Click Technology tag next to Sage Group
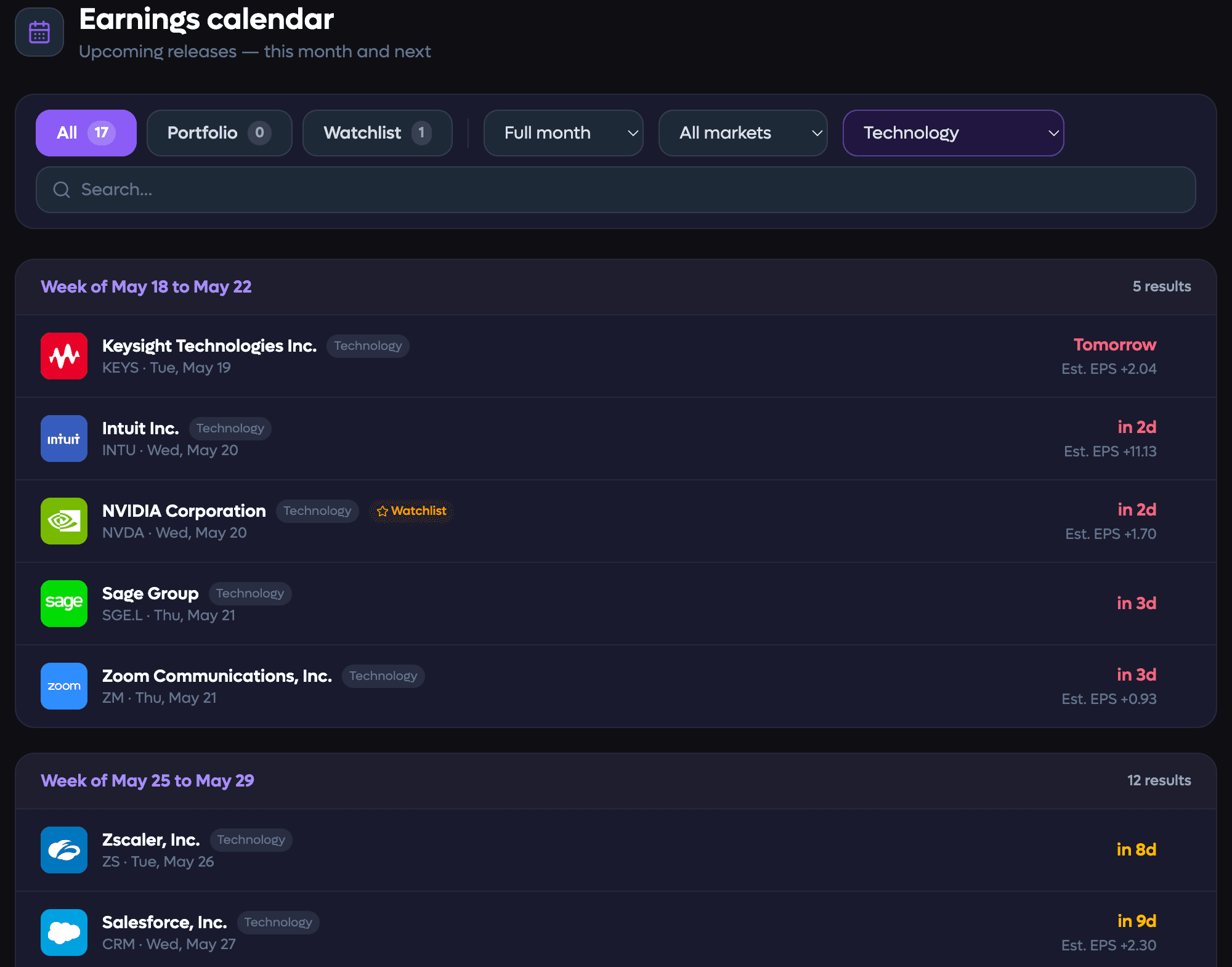The height and width of the screenshot is (967, 1232). 249,594
